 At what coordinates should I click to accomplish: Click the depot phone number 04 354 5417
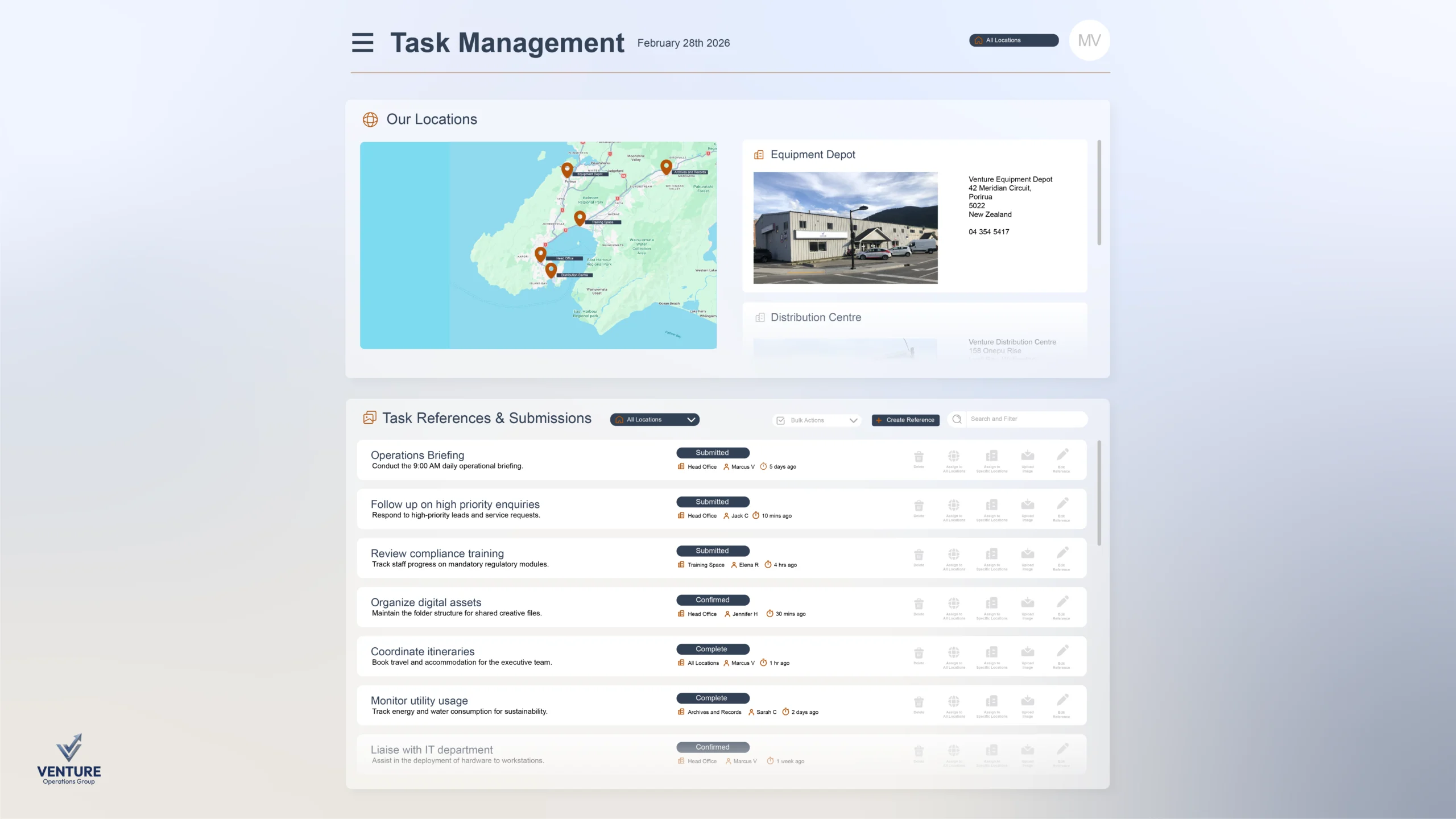989,232
